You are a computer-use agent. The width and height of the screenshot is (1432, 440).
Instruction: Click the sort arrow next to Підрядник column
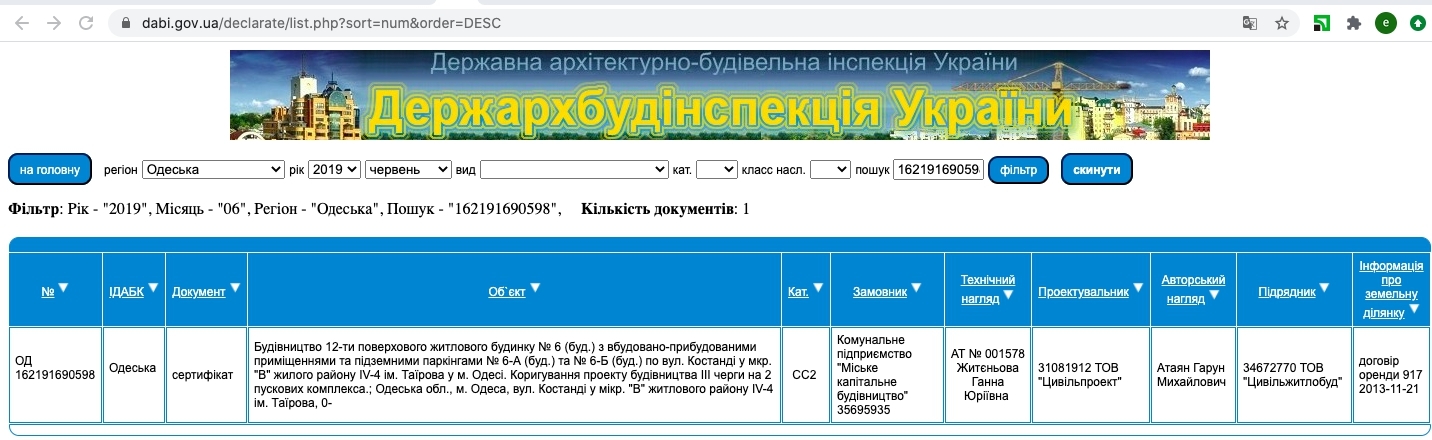click(1324, 288)
